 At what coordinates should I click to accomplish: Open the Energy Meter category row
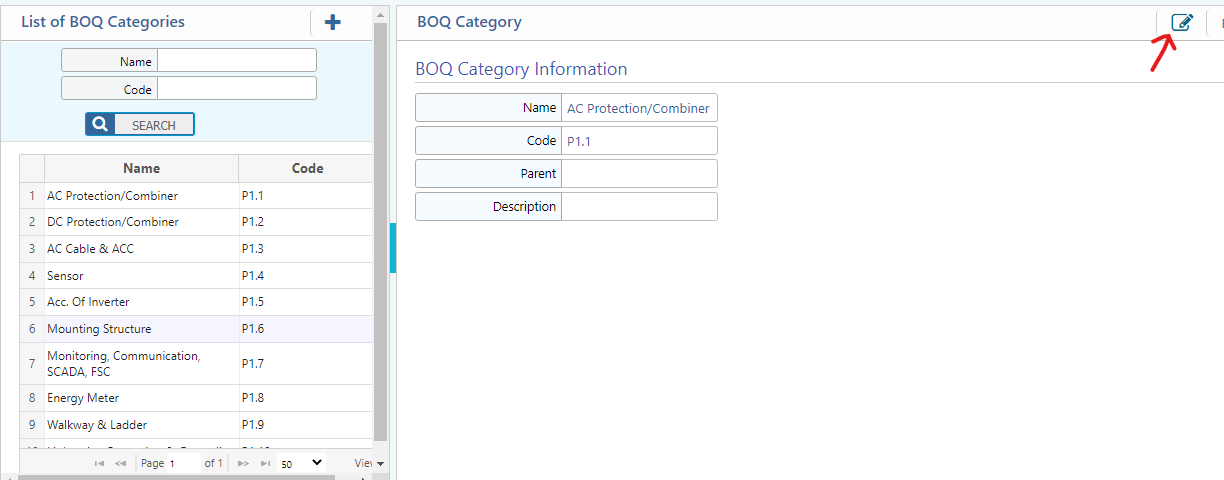(x=83, y=398)
